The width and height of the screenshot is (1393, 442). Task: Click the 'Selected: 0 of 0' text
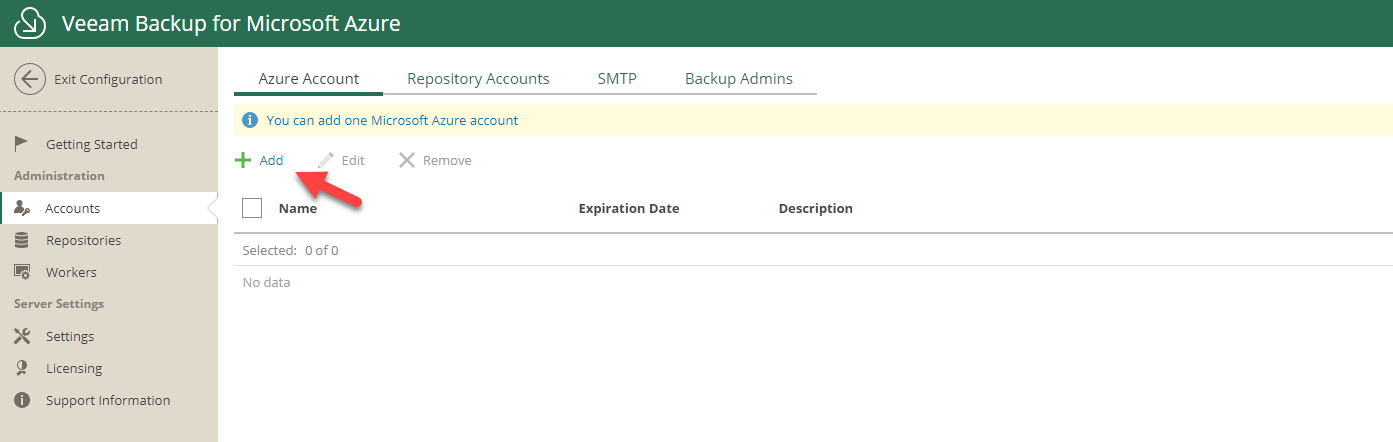291,250
